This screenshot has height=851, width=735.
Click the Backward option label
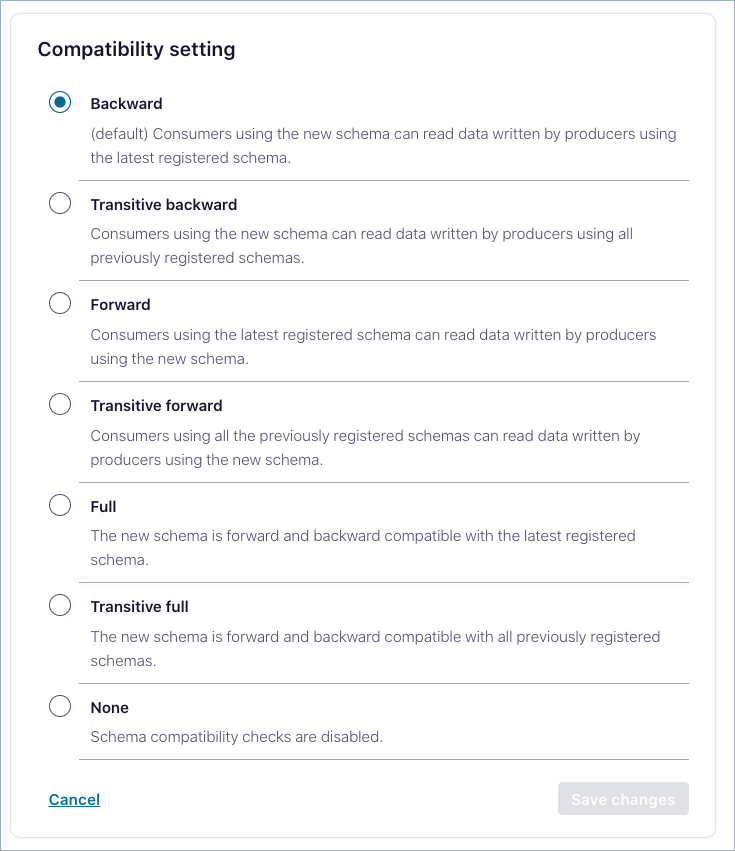[x=126, y=103]
